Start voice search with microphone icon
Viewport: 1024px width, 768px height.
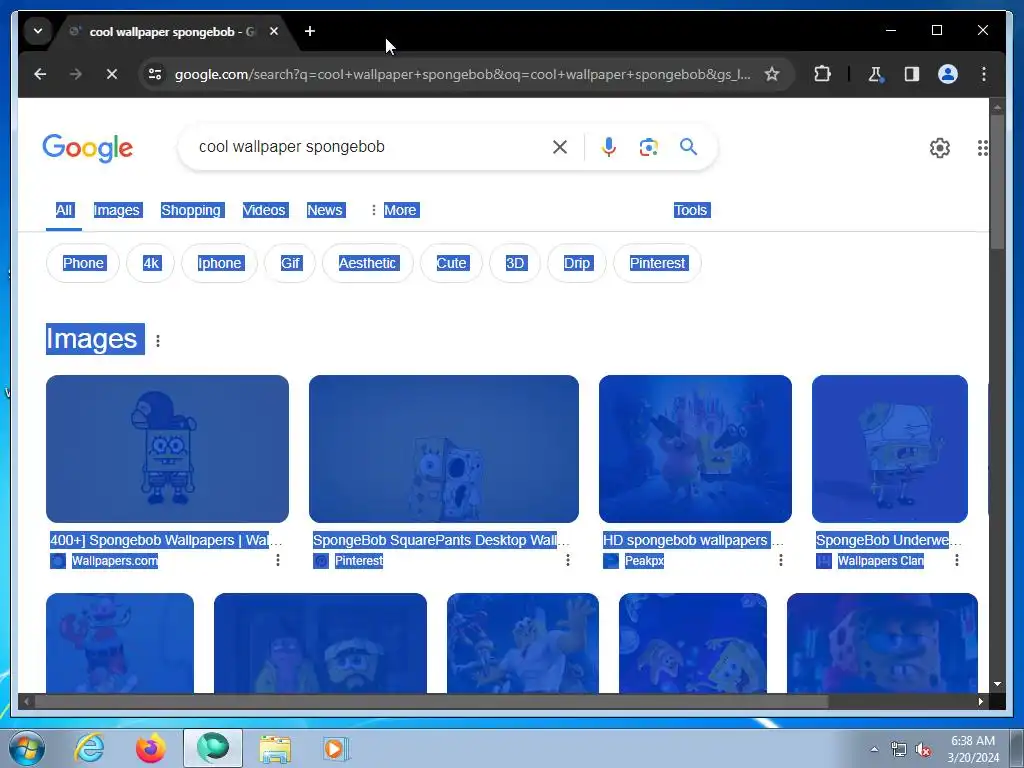(x=609, y=147)
